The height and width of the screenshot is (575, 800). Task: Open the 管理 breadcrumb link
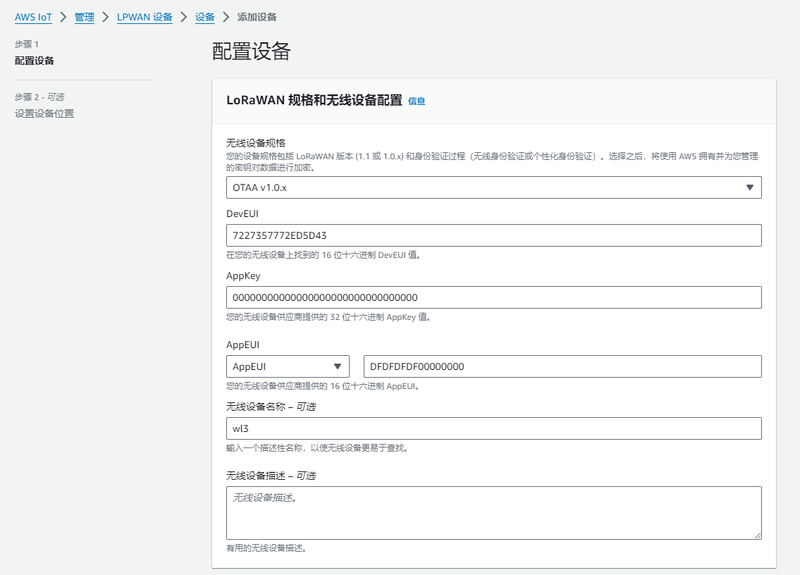pyautogui.click(x=85, y=17)
